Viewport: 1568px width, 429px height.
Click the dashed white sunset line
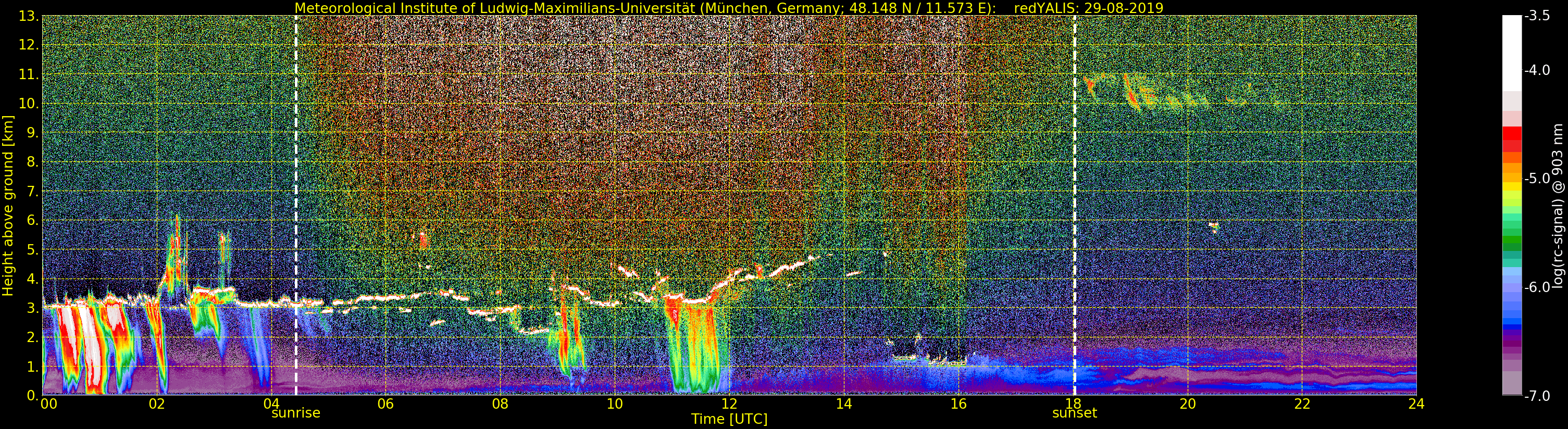click(1074, 206)
